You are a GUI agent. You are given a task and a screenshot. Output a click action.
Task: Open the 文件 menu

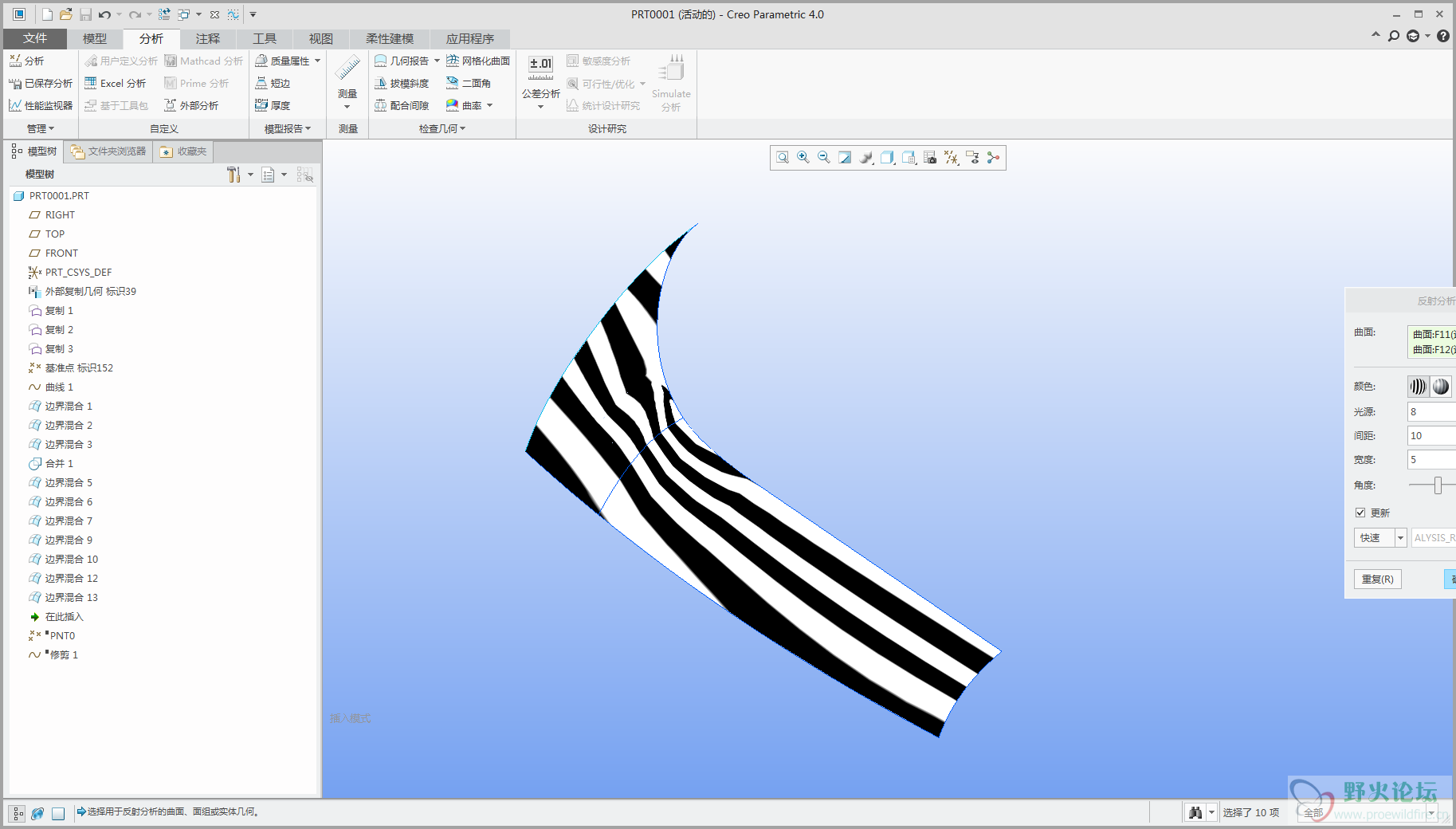click(x=35, y=38)
